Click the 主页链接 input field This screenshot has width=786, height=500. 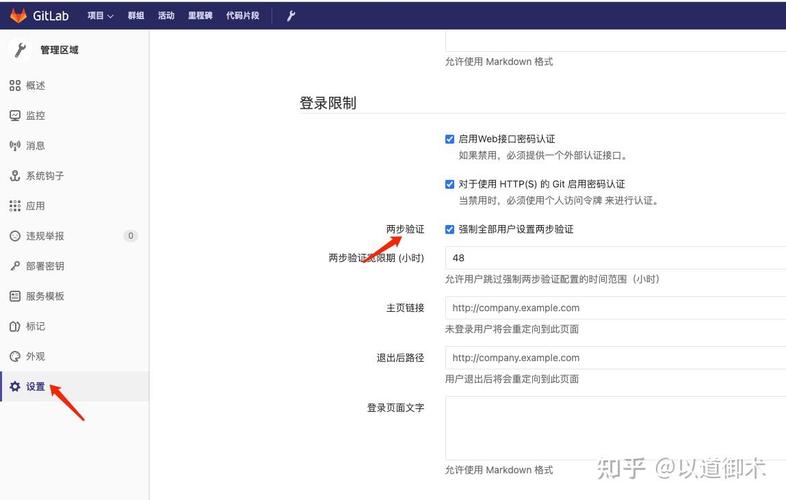(x=615, y=308)
